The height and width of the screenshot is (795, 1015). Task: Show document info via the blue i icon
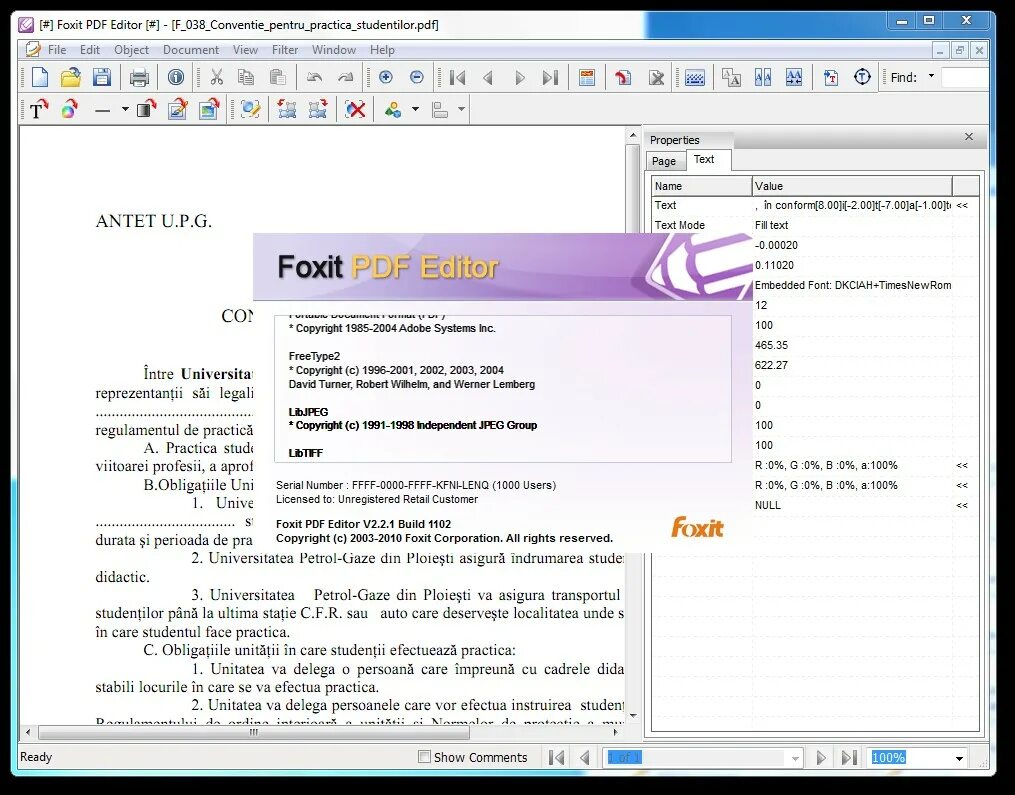pos(175,78)
